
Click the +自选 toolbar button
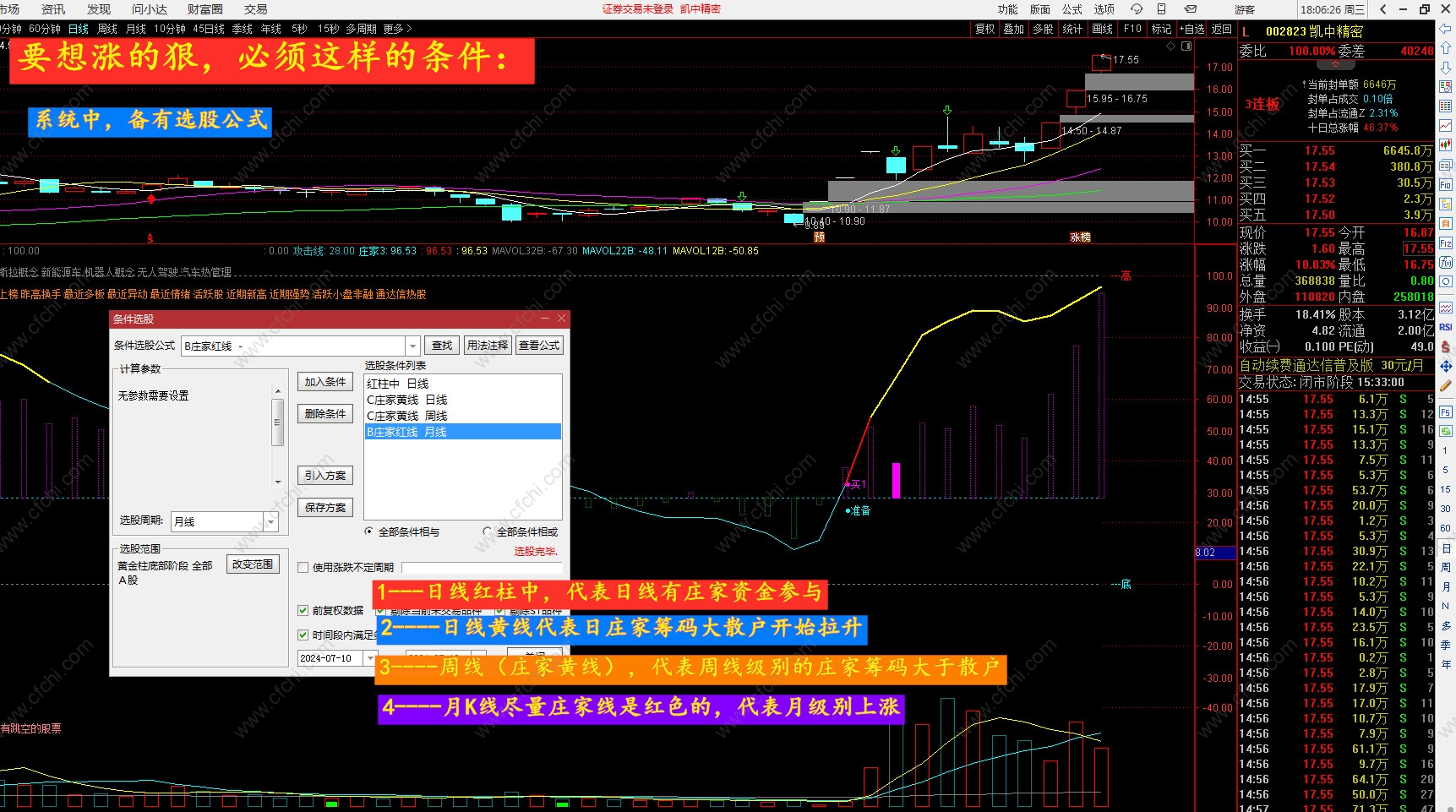(x=1192, y=29)
